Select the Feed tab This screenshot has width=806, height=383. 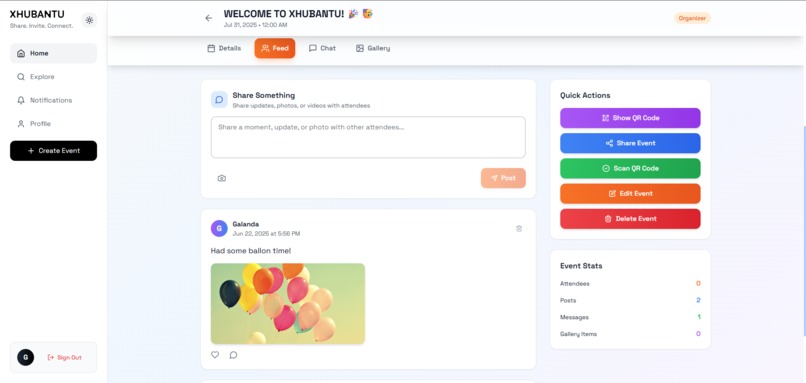(x=274, y=48)
